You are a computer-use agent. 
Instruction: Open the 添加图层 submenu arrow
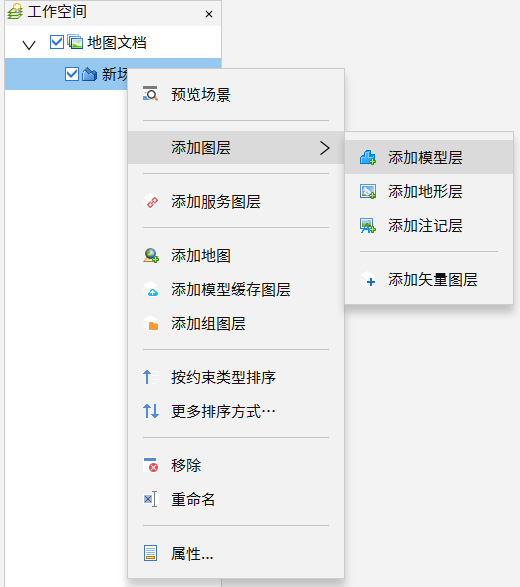(x=325, y=148)
